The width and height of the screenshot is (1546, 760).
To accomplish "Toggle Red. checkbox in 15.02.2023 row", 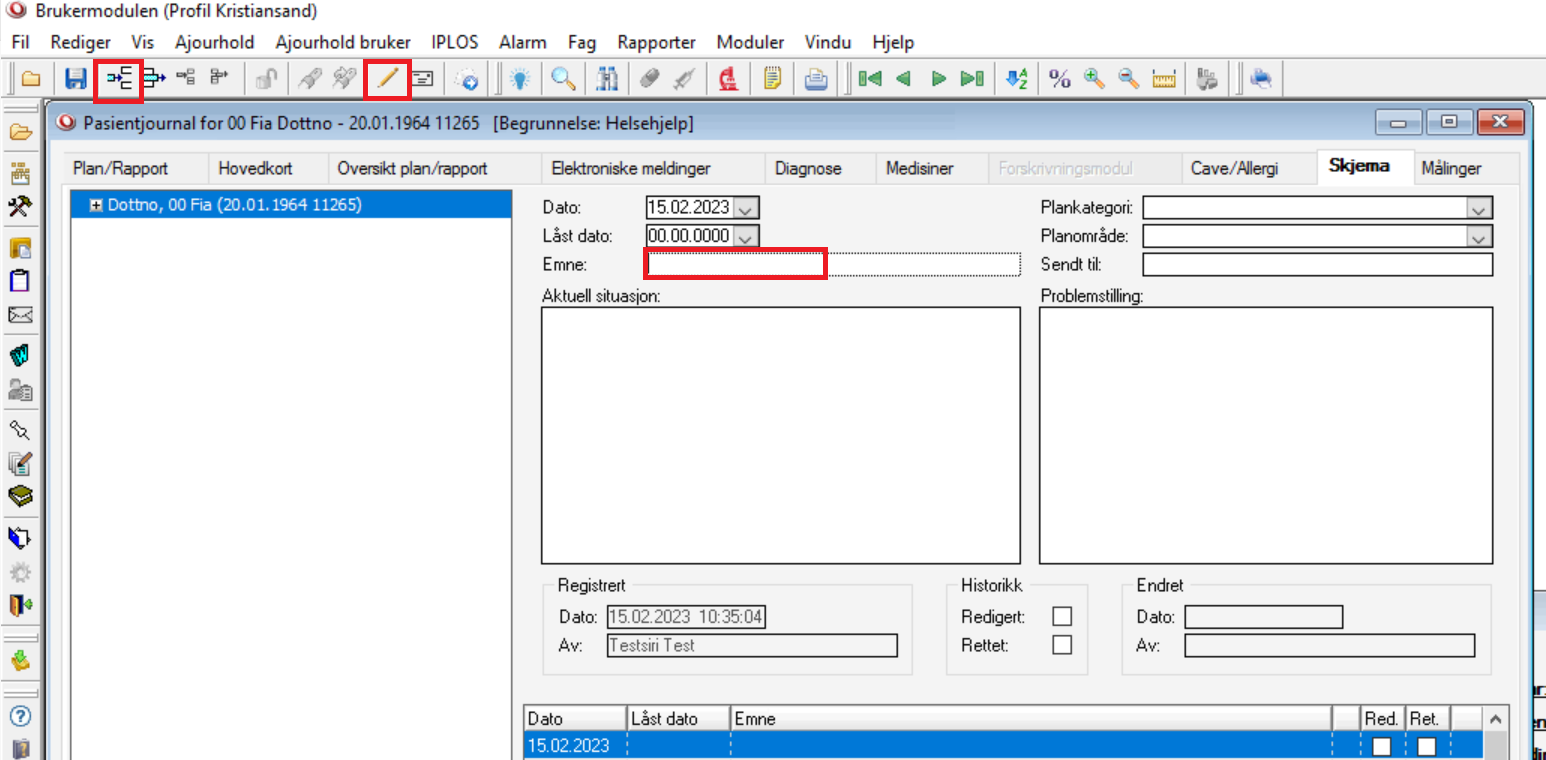I will 1382,746.
